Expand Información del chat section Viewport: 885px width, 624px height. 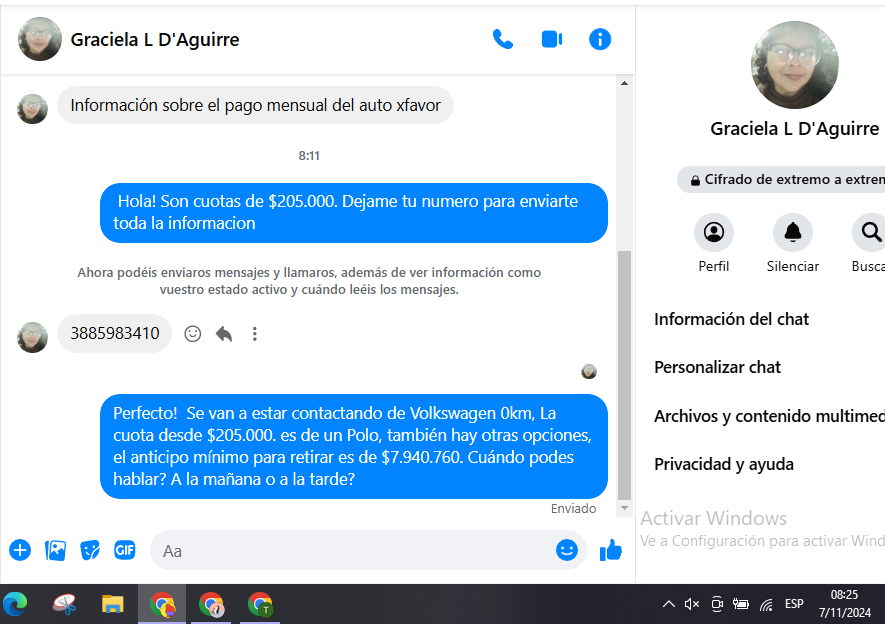(732, 319)
